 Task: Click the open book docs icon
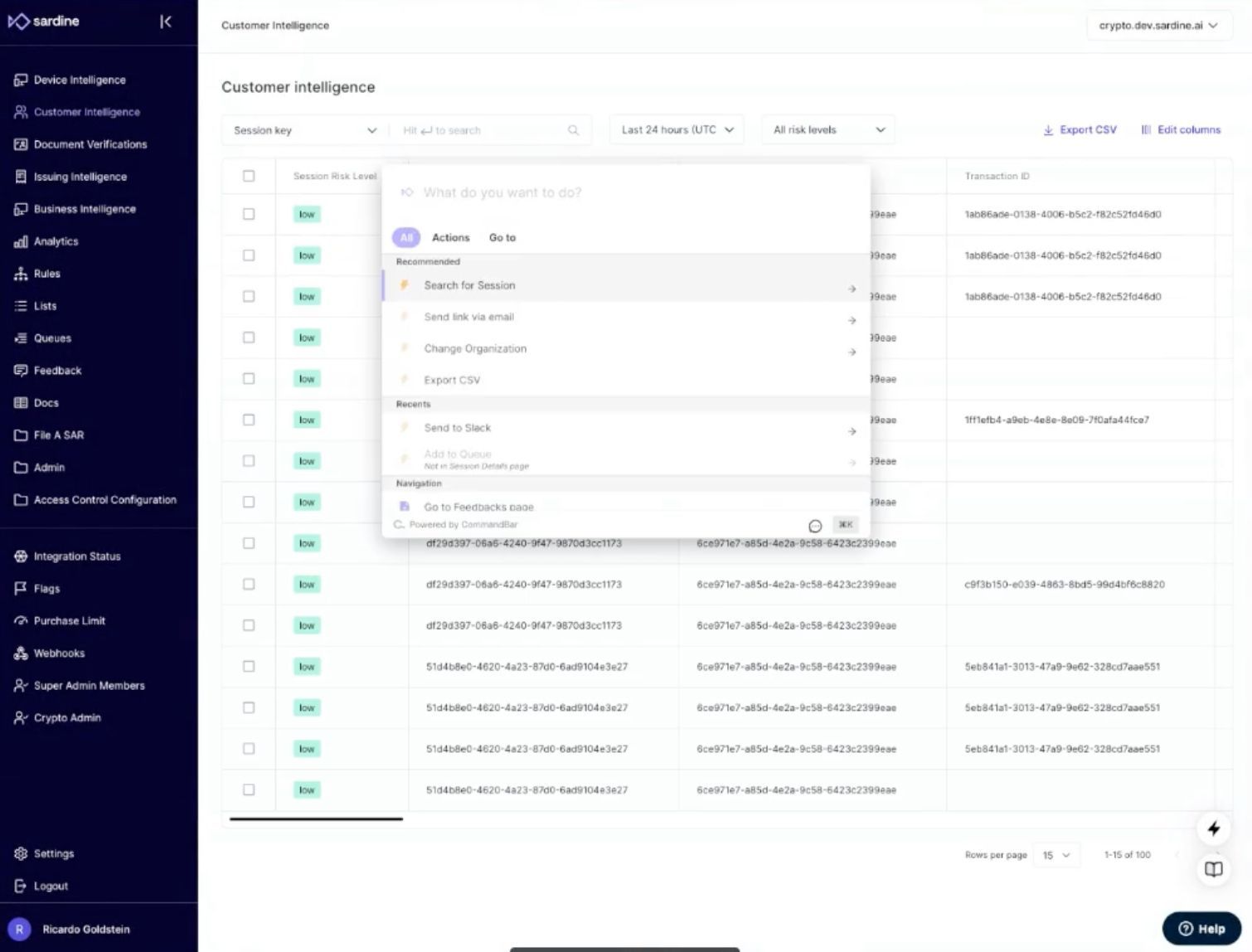tap(1214, 869)
